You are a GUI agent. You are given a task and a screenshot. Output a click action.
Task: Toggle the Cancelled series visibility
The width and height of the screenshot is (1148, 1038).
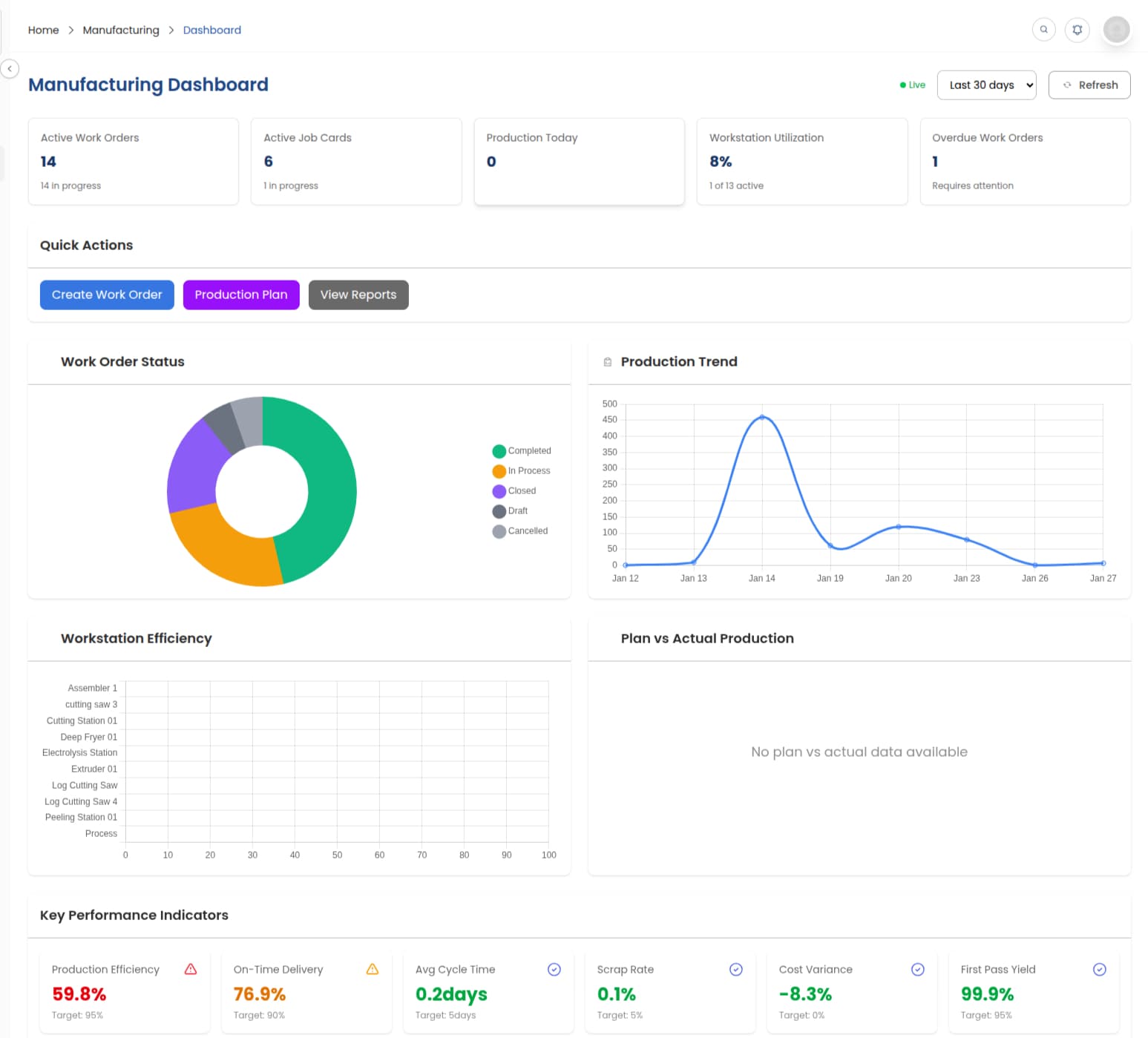(522, 531)
